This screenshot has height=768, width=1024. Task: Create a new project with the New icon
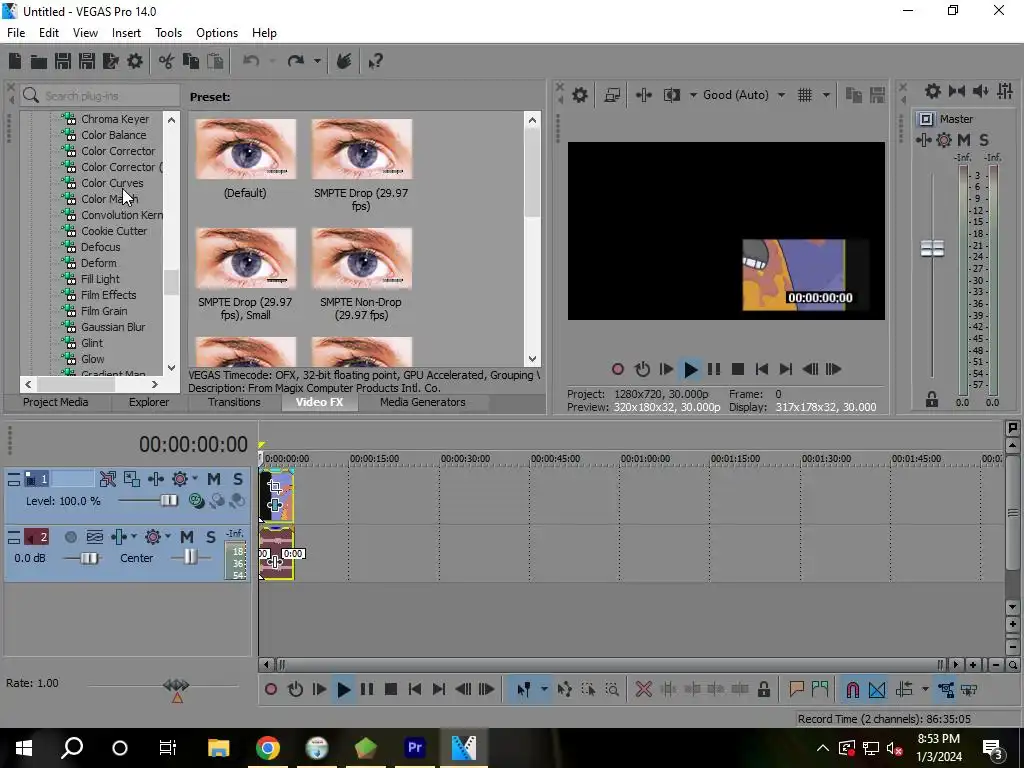(14, 61)
